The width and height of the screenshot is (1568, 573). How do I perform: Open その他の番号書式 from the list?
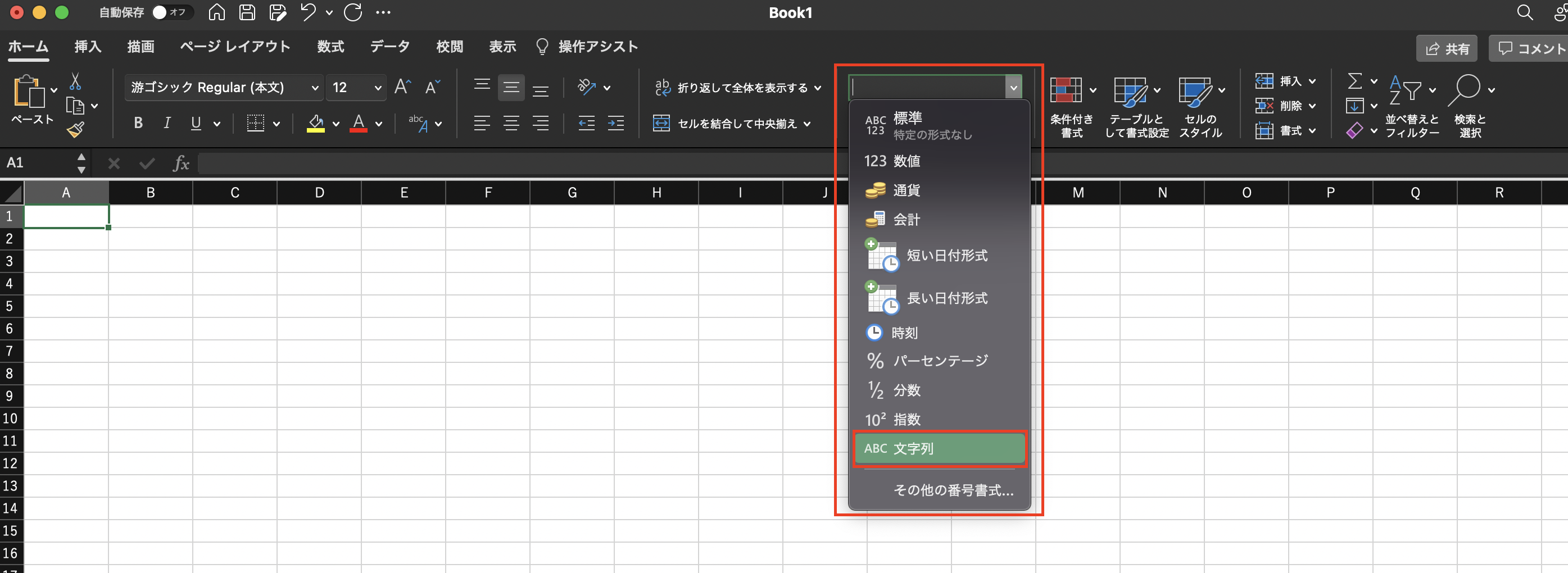953,490
